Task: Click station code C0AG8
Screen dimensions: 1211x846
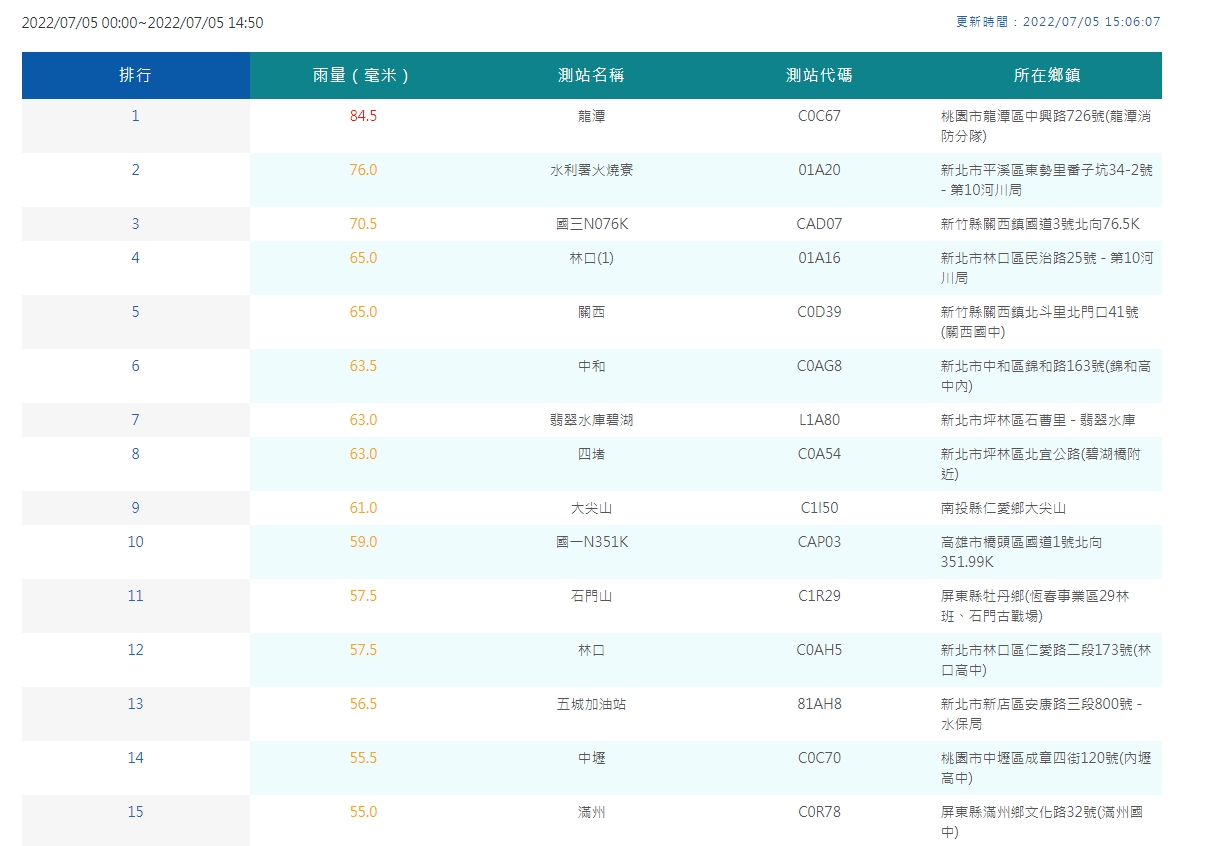Action: coord(819,366)
